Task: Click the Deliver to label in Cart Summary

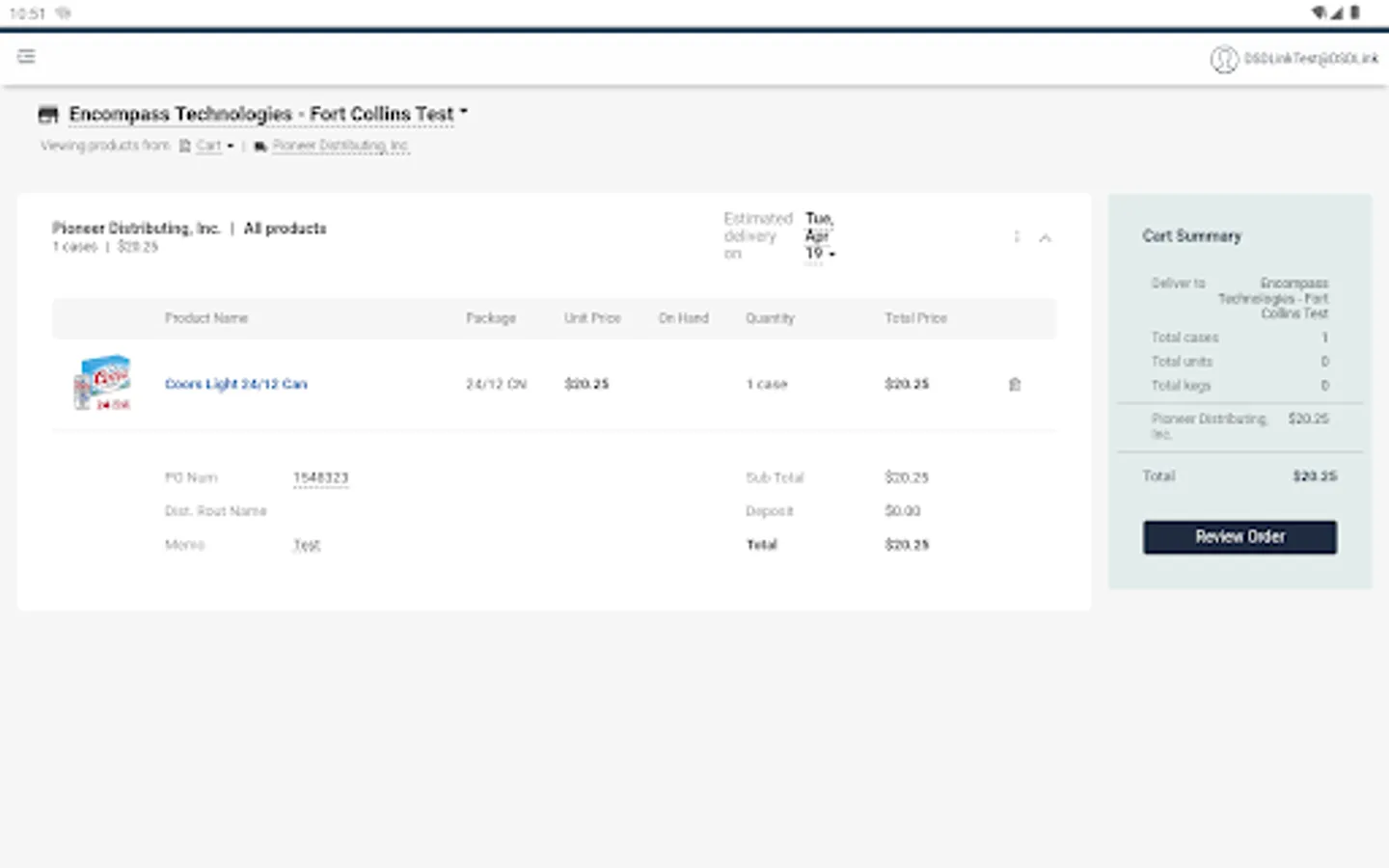Action: tap(1178, 284)
